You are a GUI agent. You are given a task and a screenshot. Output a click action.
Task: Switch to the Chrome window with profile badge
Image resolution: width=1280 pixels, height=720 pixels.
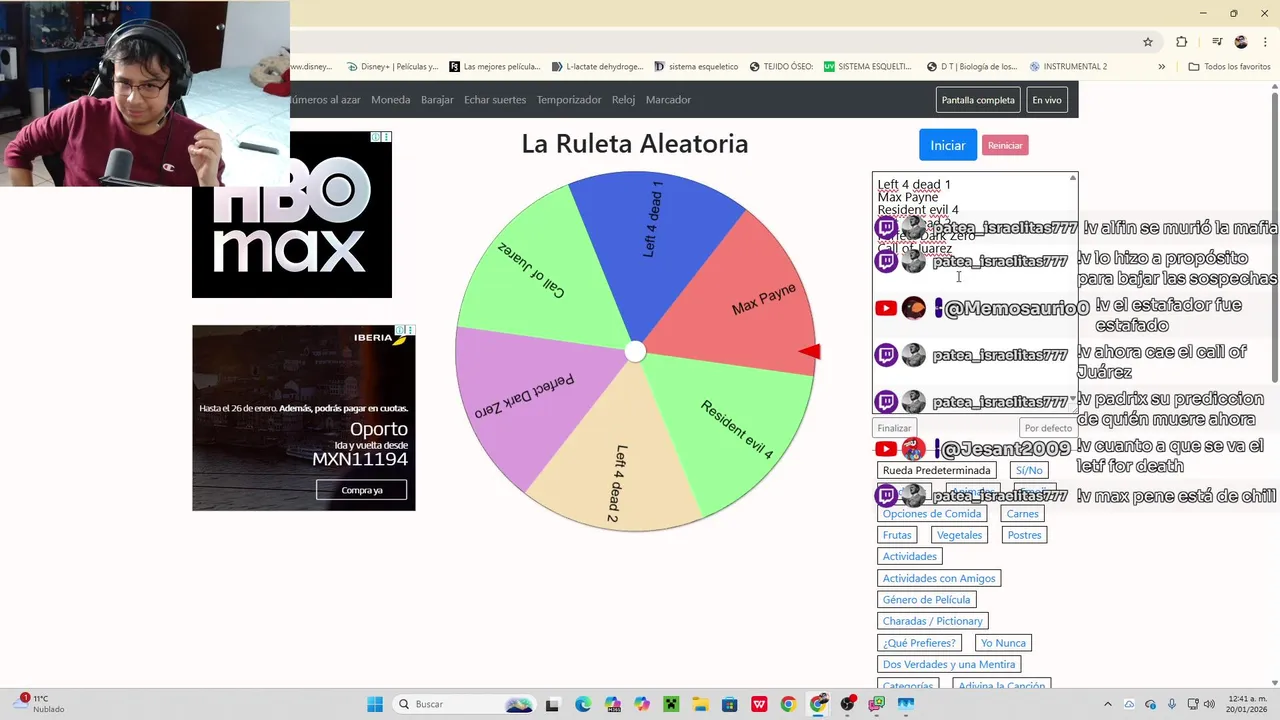click(819, 704)
